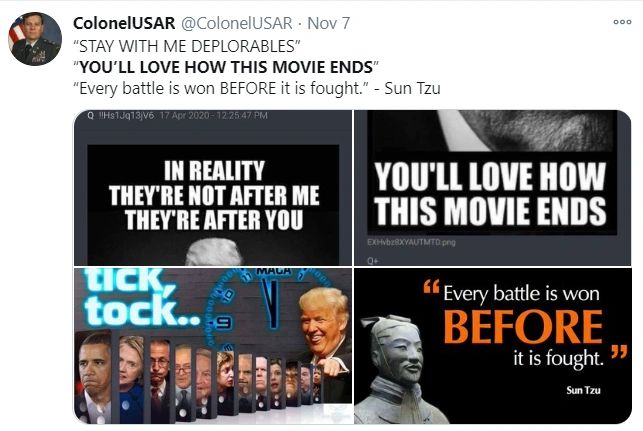Open the 'tick, tock' domino image
The image size is (643, 431).
(213, 346)
